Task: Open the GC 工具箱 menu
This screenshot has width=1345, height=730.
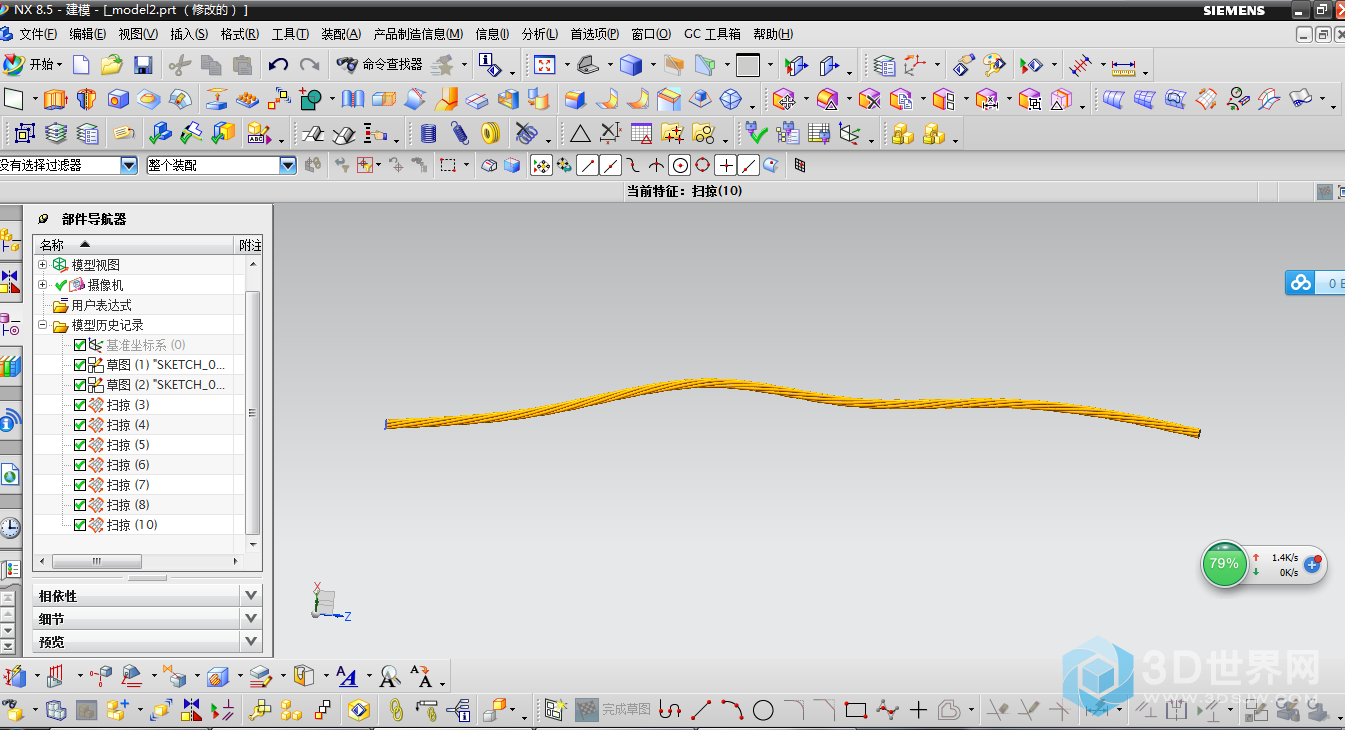Action: (x=712, y=34)
